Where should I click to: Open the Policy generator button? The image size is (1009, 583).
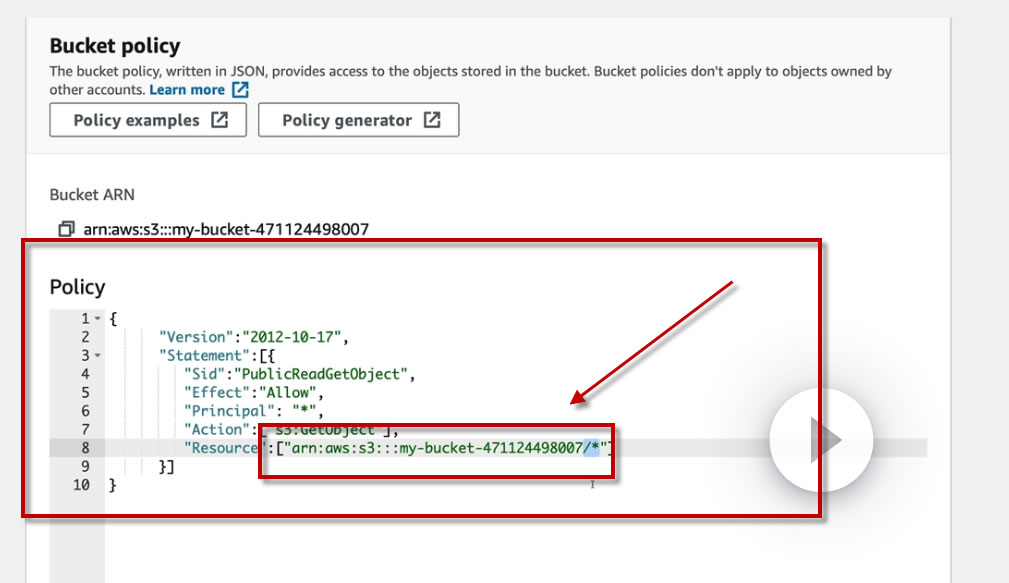(358, 120)
